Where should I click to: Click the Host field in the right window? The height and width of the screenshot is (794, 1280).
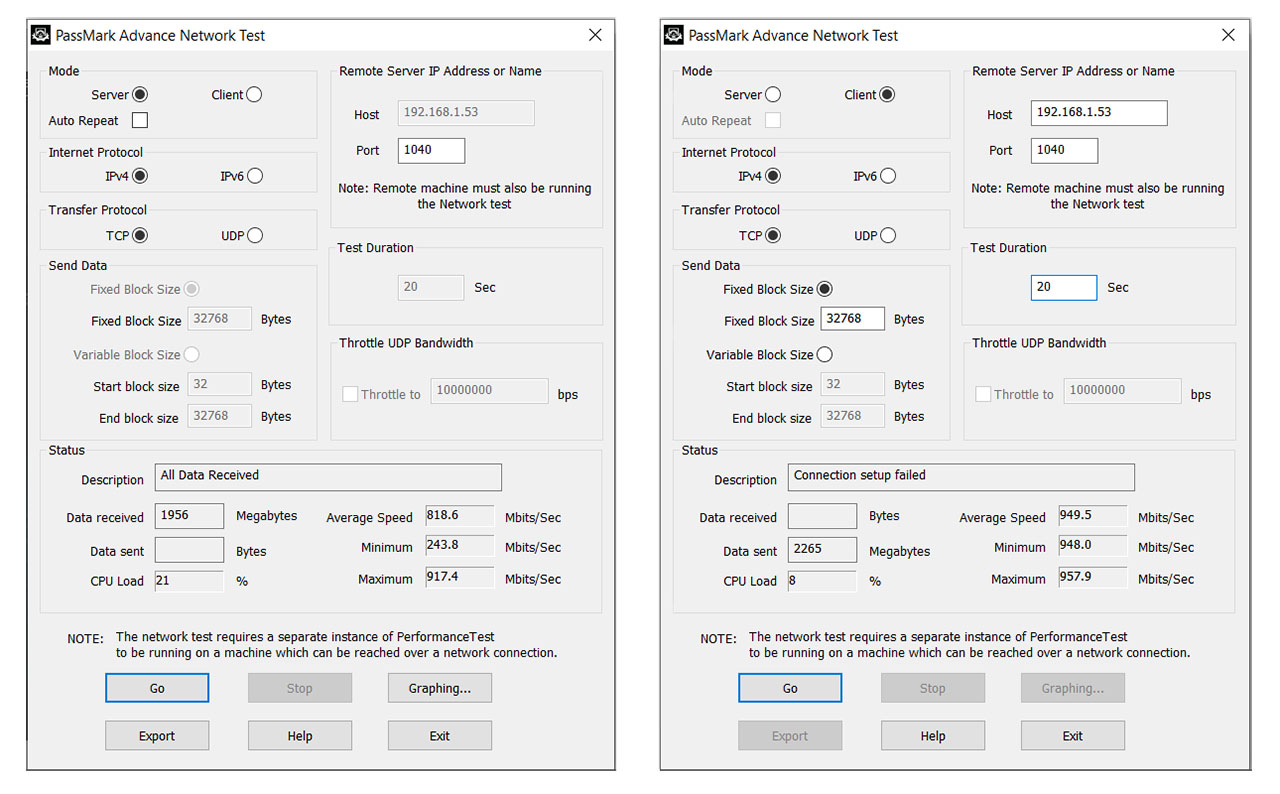pos(1099,113)
